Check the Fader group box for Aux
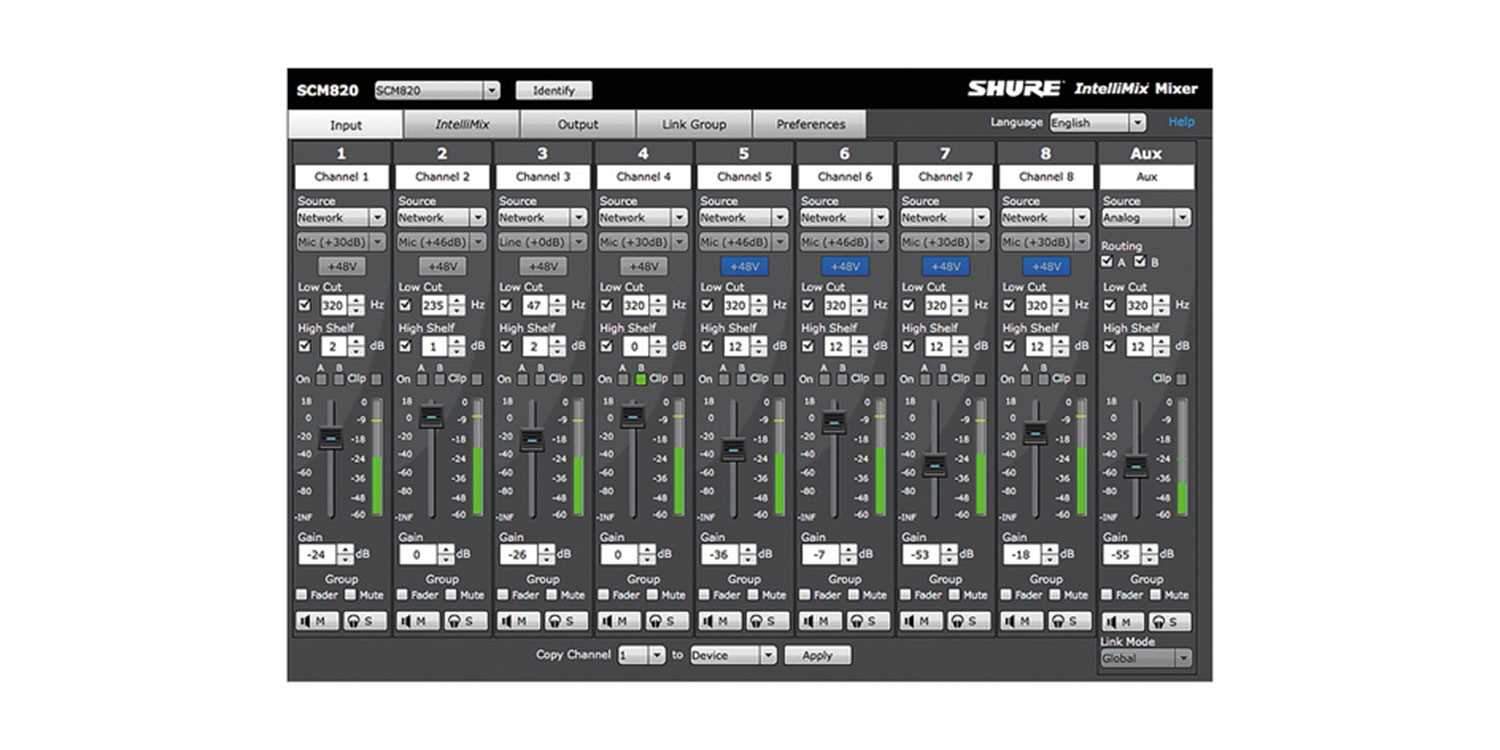The height and width of the screenshot is (750, 1500). point(1108,594)
